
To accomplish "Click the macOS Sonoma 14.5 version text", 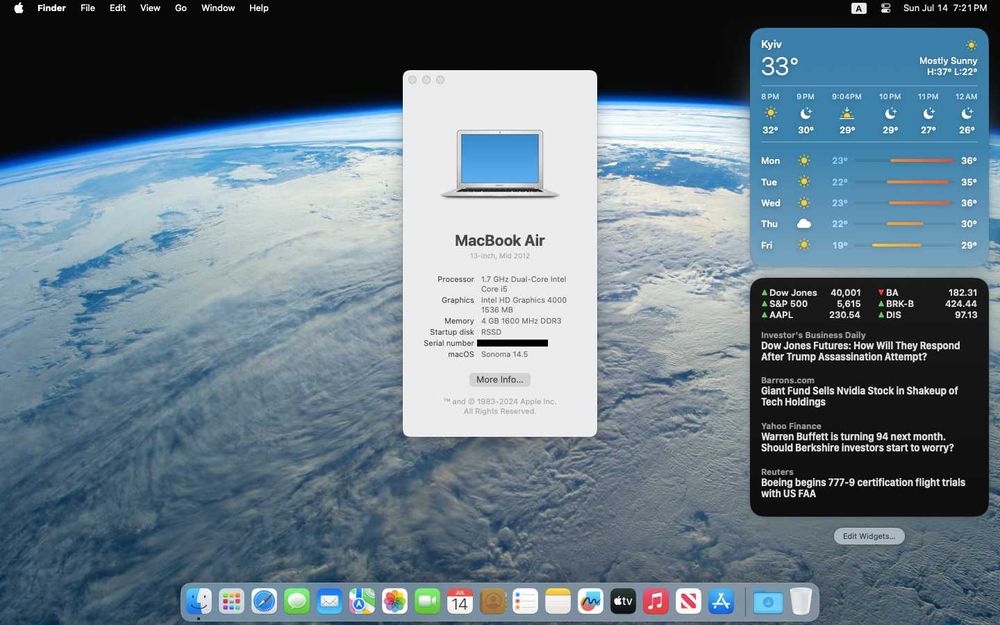I will point(504,354).
